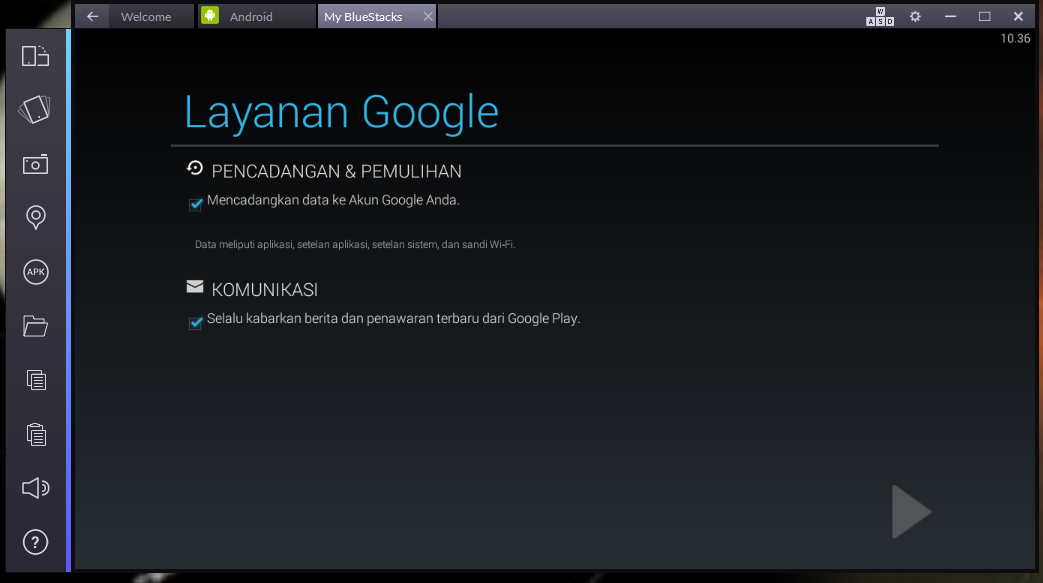Uncheck Selalu kabarkan berita Google Play checkbox
1043x583 pixels.
tap(196, 323)
